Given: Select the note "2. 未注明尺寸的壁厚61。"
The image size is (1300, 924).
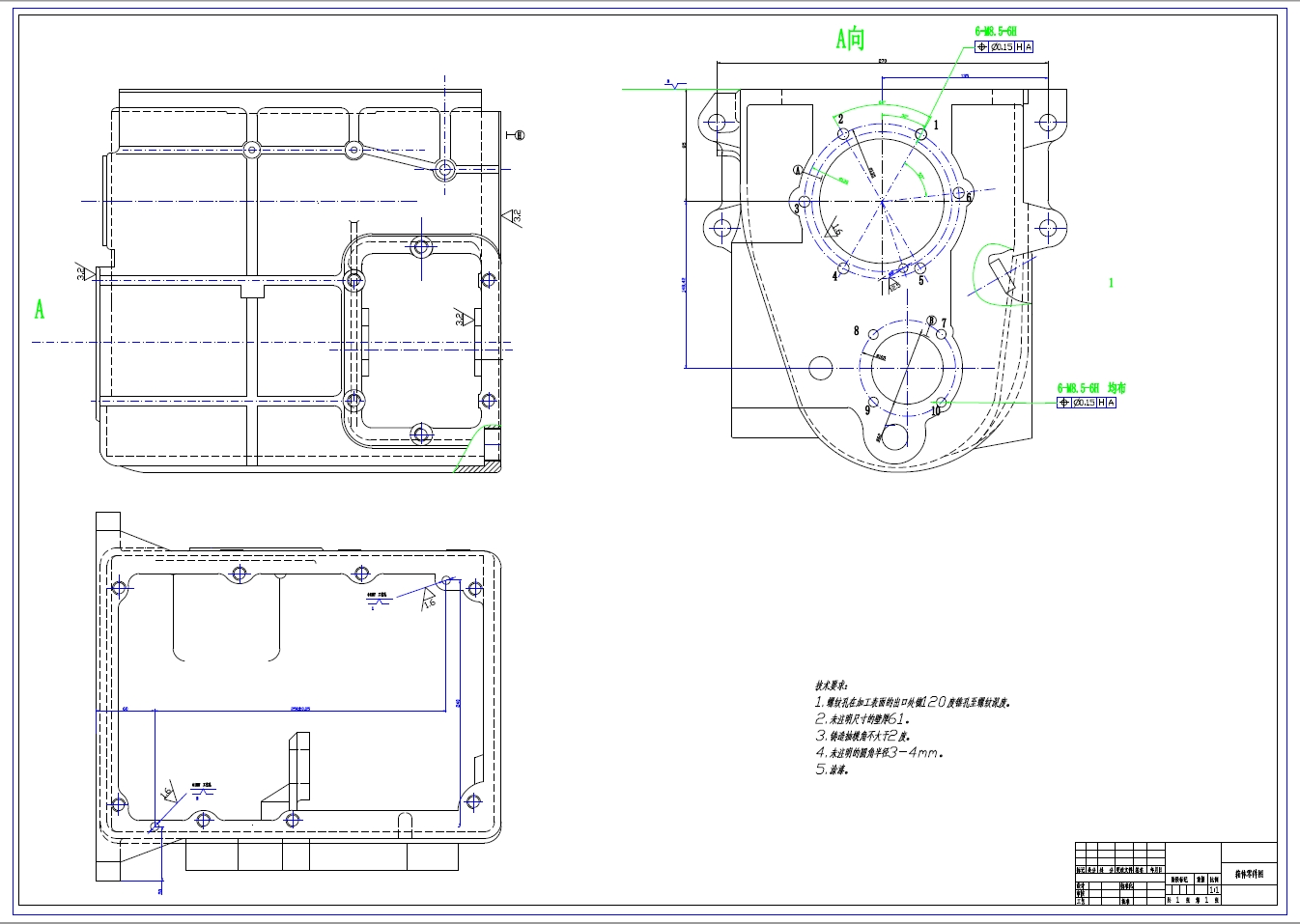Looking at the screenshot, I should [x=862, y=719].
